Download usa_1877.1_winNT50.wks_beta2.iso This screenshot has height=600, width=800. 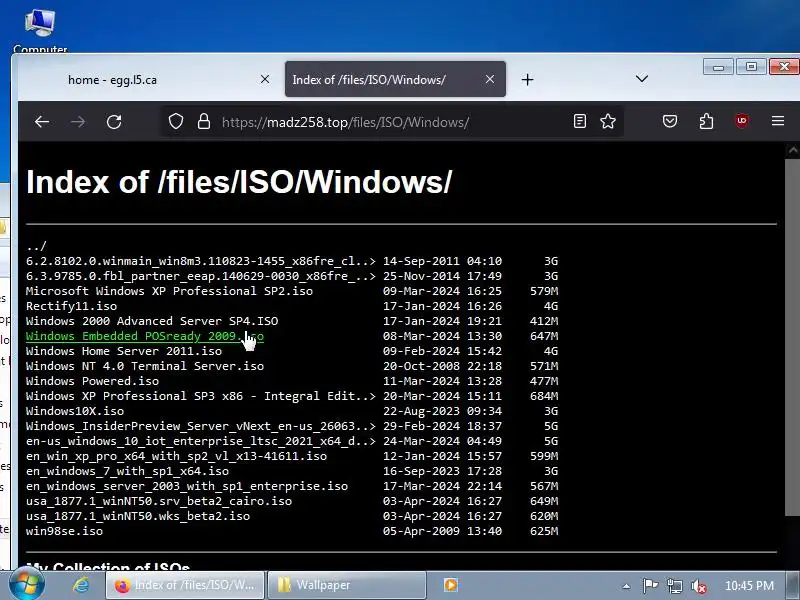pyautogui.click(x=138, y=516)
